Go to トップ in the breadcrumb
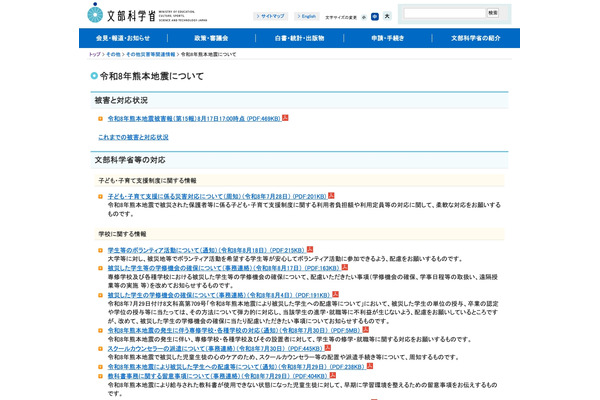 [x=95, y=54]
